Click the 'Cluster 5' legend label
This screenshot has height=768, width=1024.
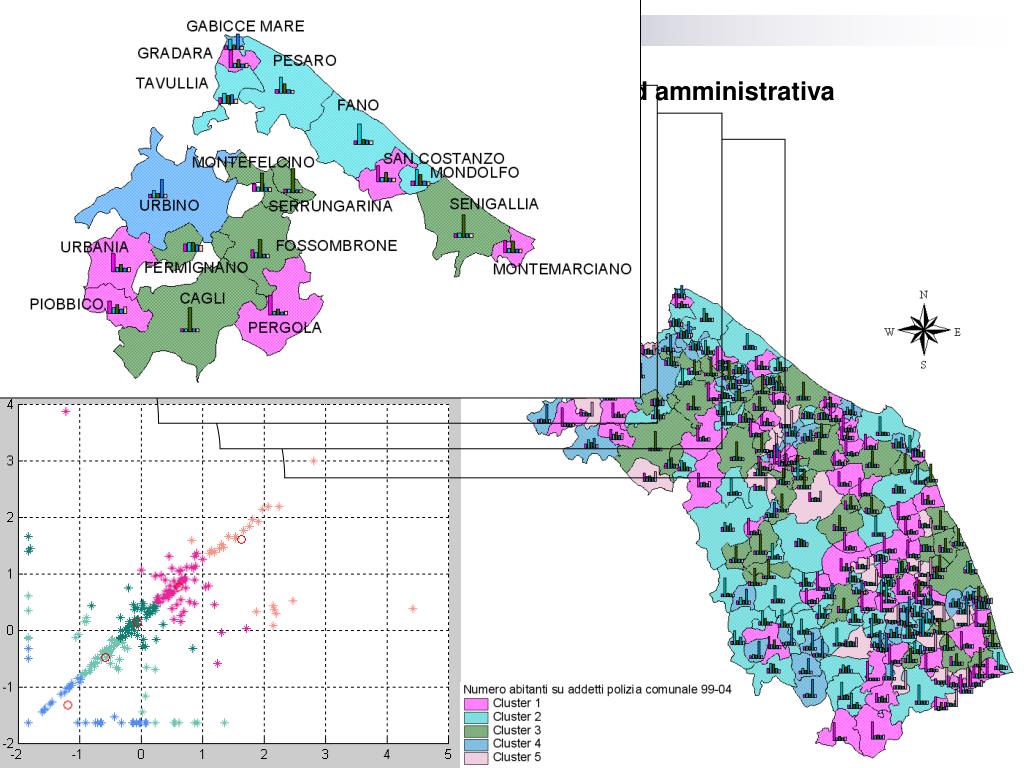pyautogui.click(x=517, y=757)
